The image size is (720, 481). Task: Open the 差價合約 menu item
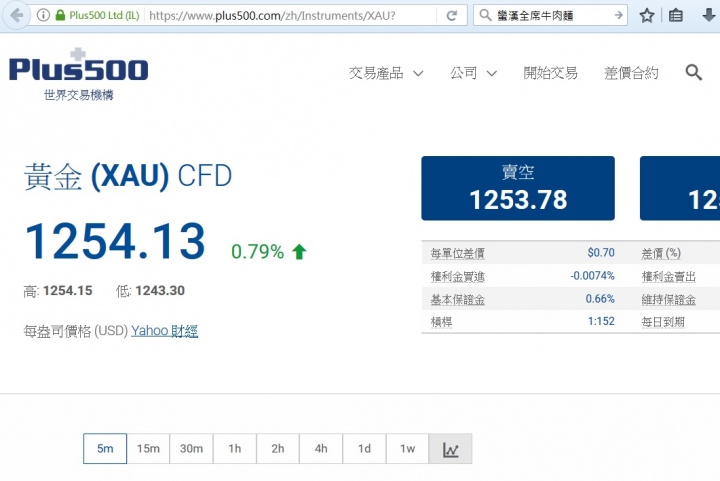click(631, 73)
